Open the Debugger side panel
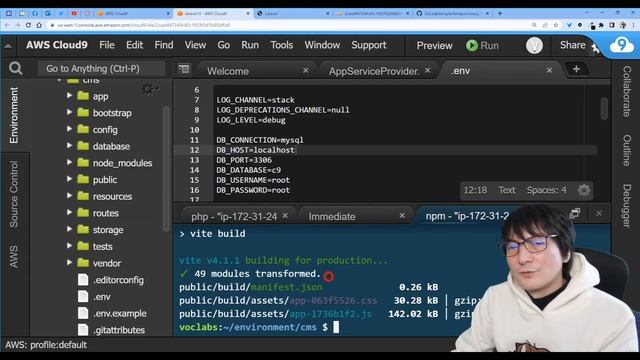This screenshot has width=640, height=360. [x=627, y=205]
